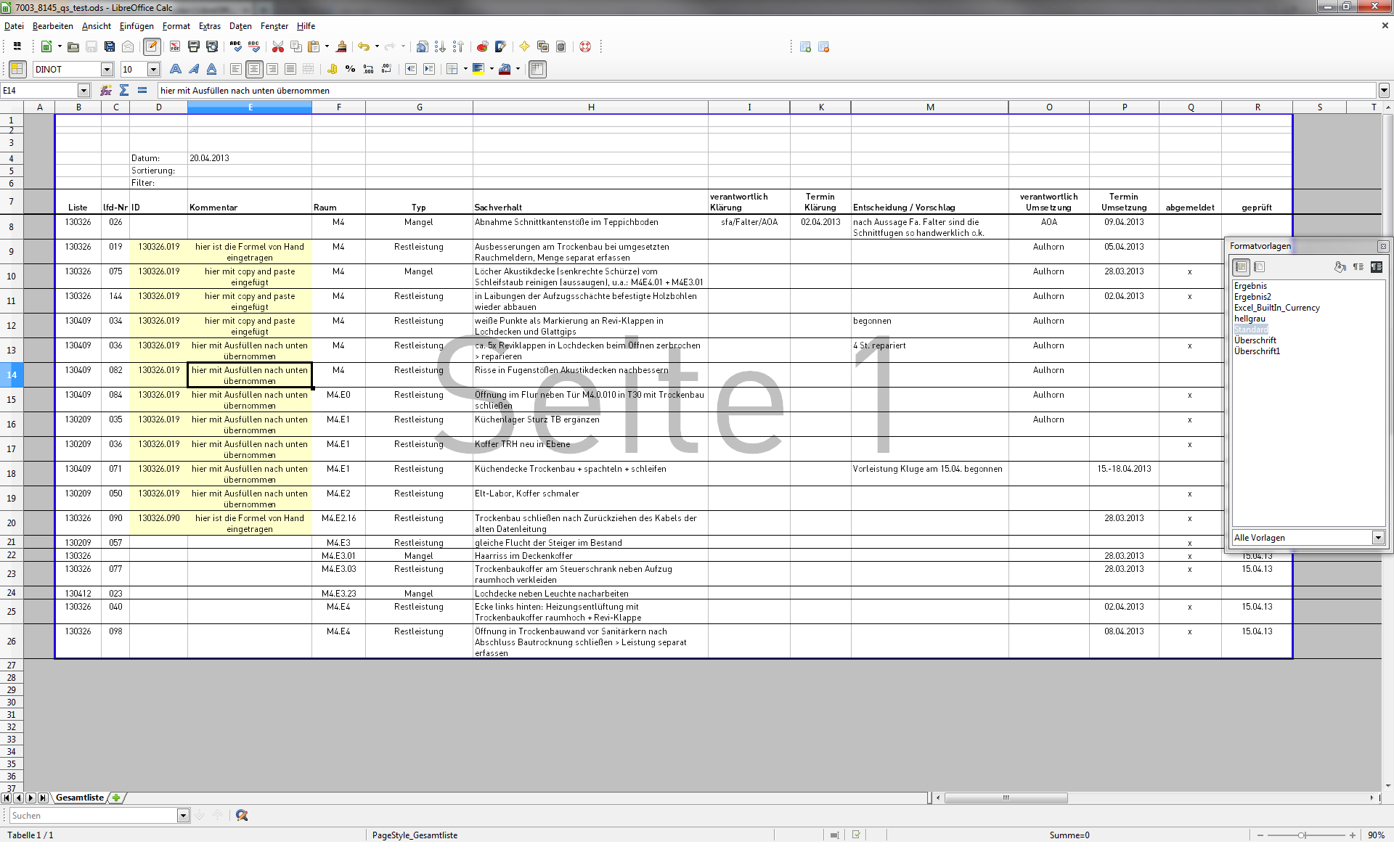Open the Paste options dropdown arrow

click(327, 46)
